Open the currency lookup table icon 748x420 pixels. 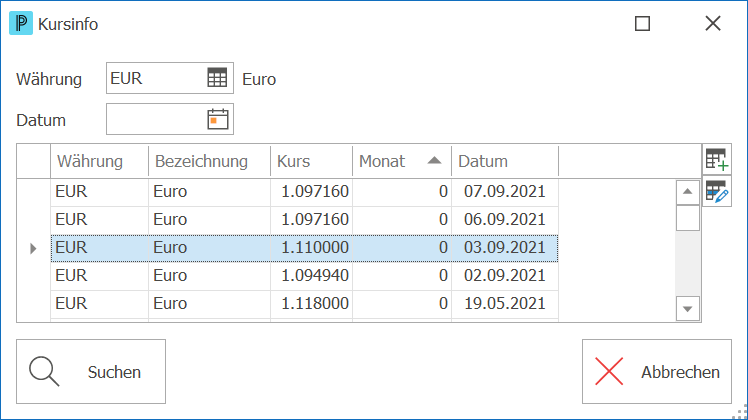[x=217, y=77]
